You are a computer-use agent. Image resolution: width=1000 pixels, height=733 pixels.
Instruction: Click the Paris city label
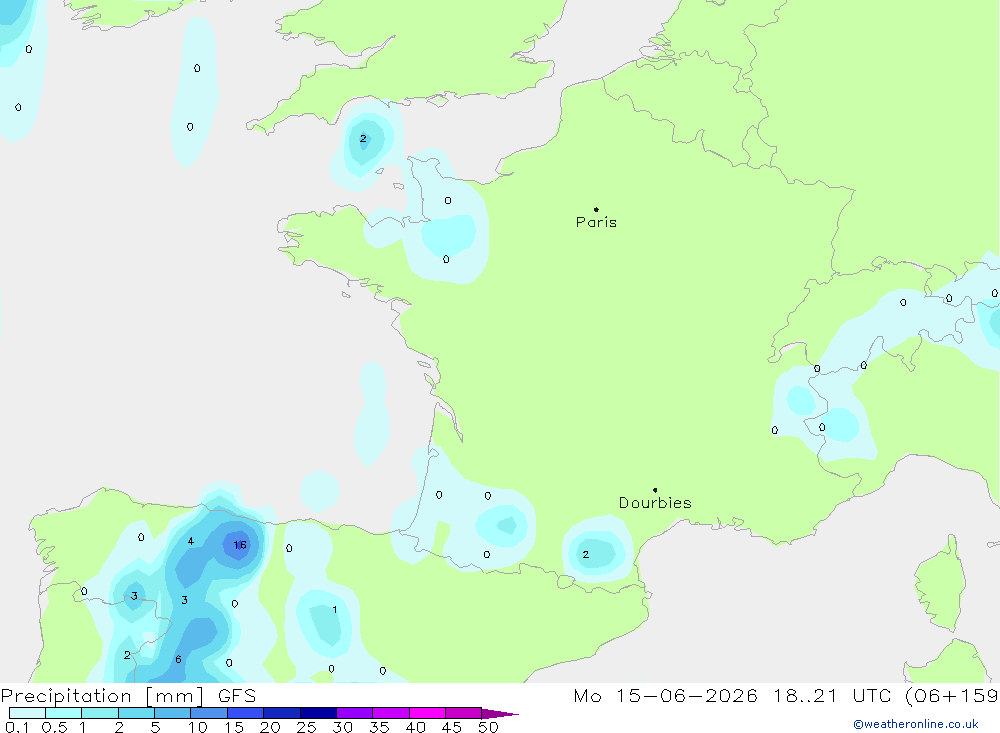pyautogui.click(x=596, y=222)
